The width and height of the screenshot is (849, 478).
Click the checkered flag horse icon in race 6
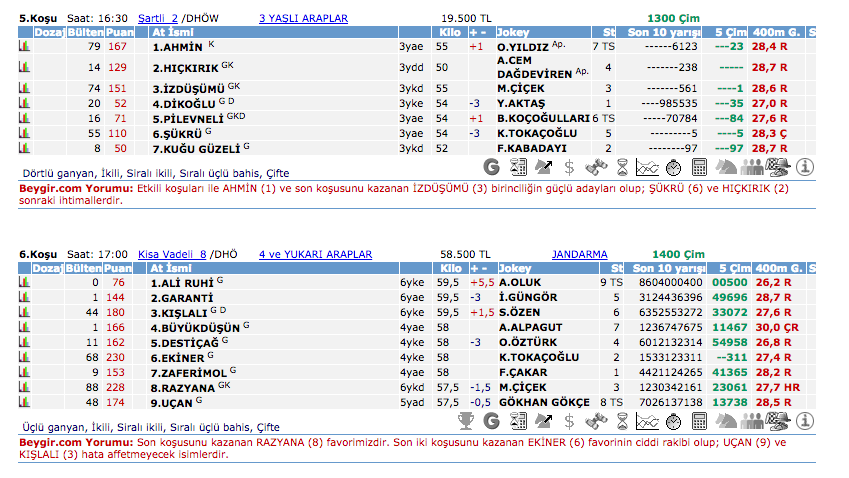(x=778, y=418)
